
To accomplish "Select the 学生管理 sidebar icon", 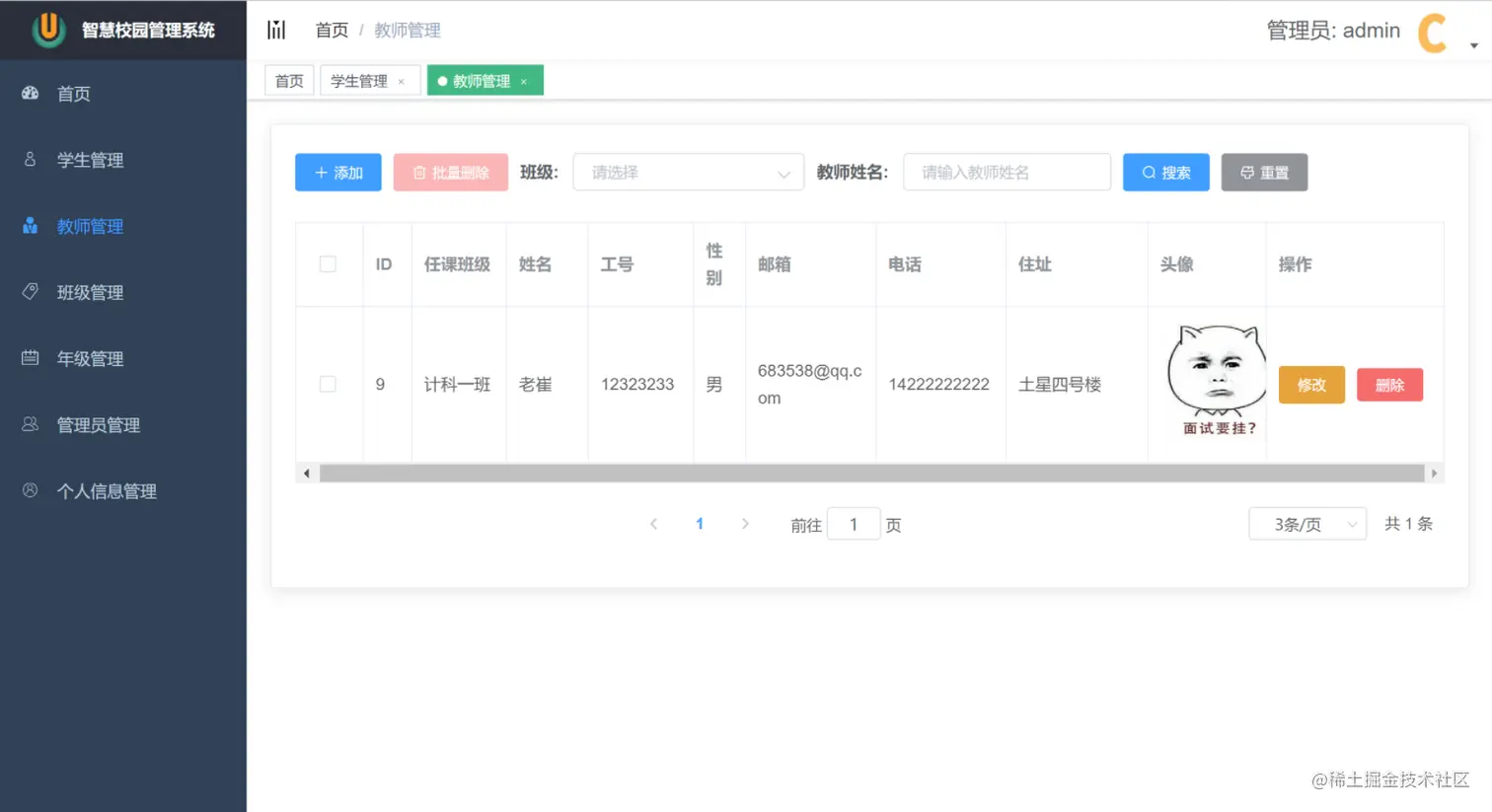I will [x=29, y=159].
